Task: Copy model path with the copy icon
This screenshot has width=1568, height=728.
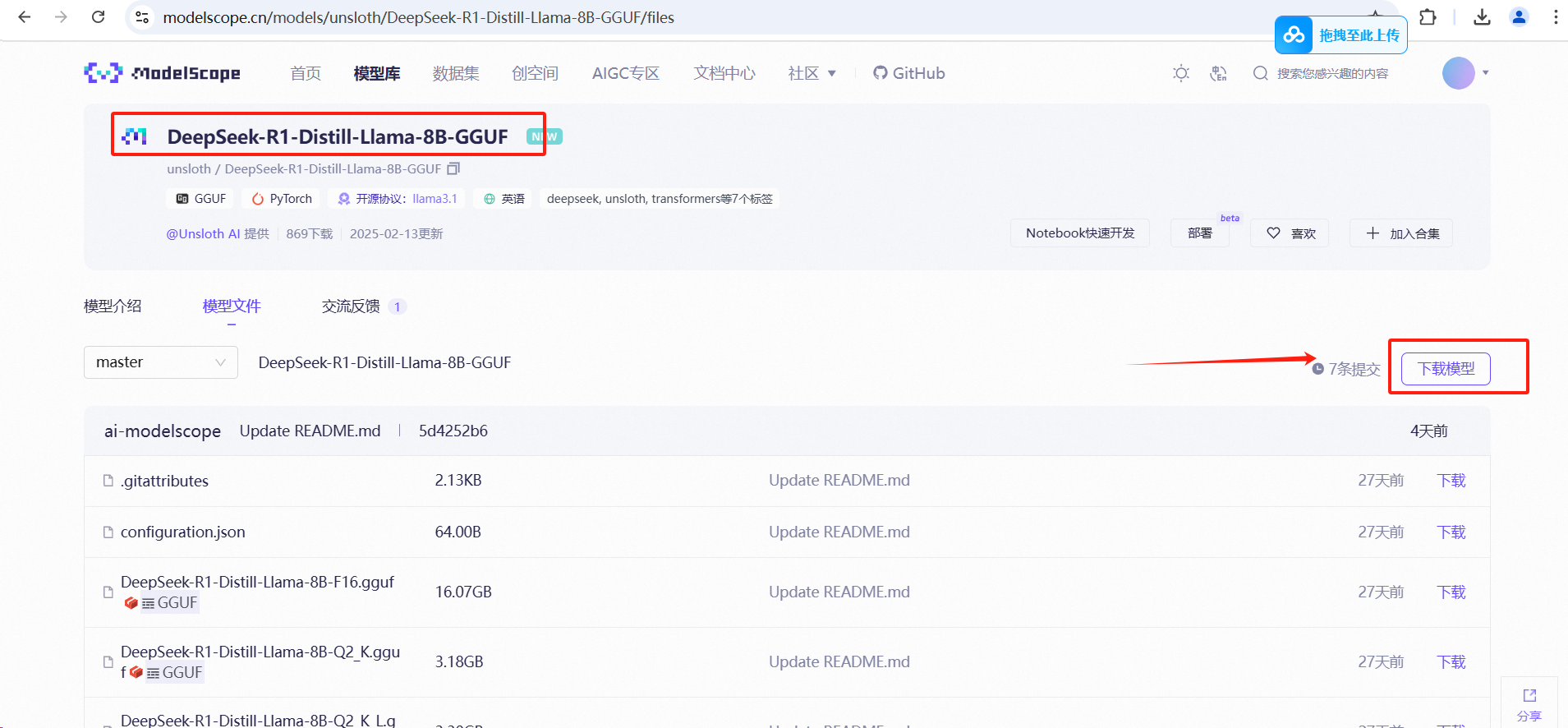Action: pyautogui.click(x=453, y=168)
